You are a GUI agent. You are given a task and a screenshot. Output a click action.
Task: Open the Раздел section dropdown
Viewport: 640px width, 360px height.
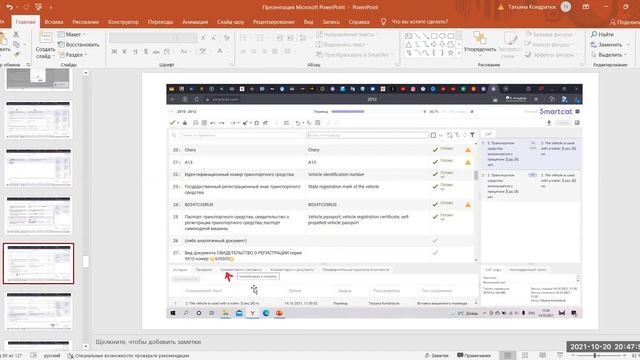(73, 54)
